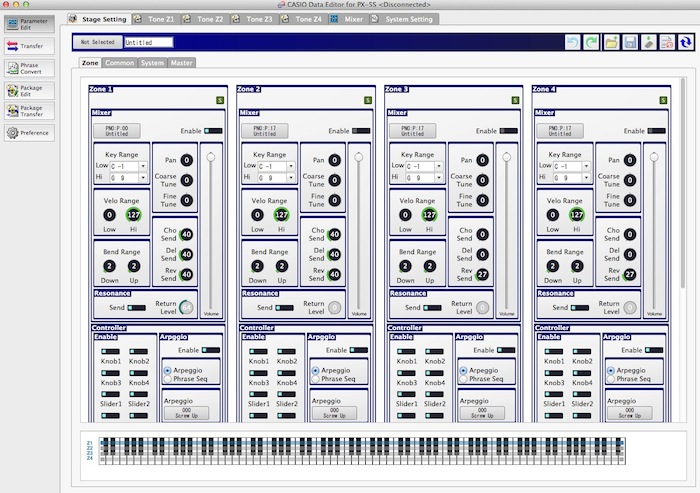Switch to Tone Z1 tab
This screenshot has height=493, width=700.
pos(156,19)
